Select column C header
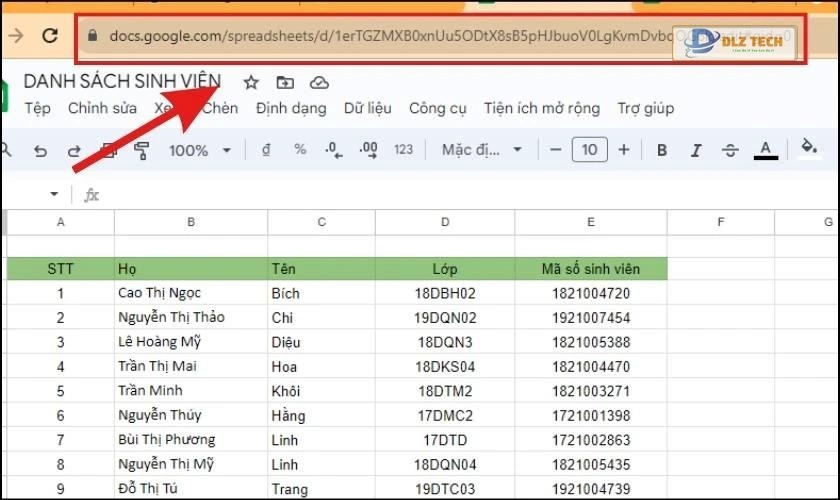 click(x=321, y=222)
